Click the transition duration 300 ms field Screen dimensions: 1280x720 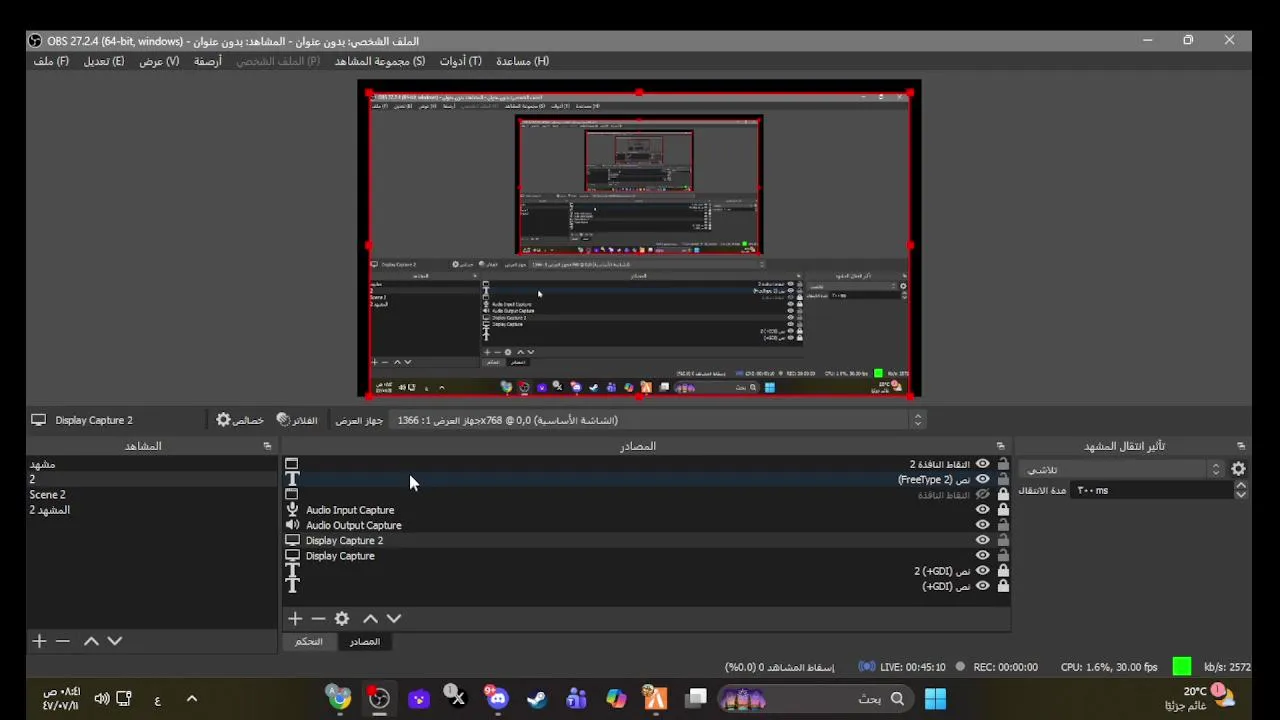(1151, 490)
